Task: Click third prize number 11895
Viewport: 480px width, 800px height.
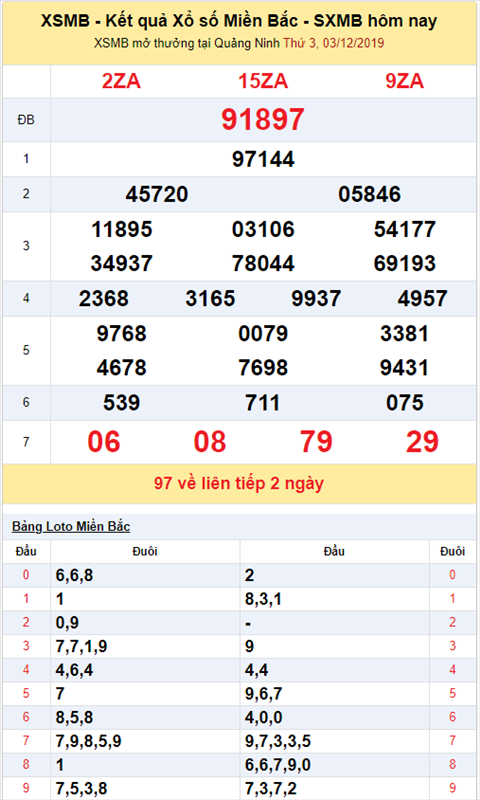Action: coord(121,229)
